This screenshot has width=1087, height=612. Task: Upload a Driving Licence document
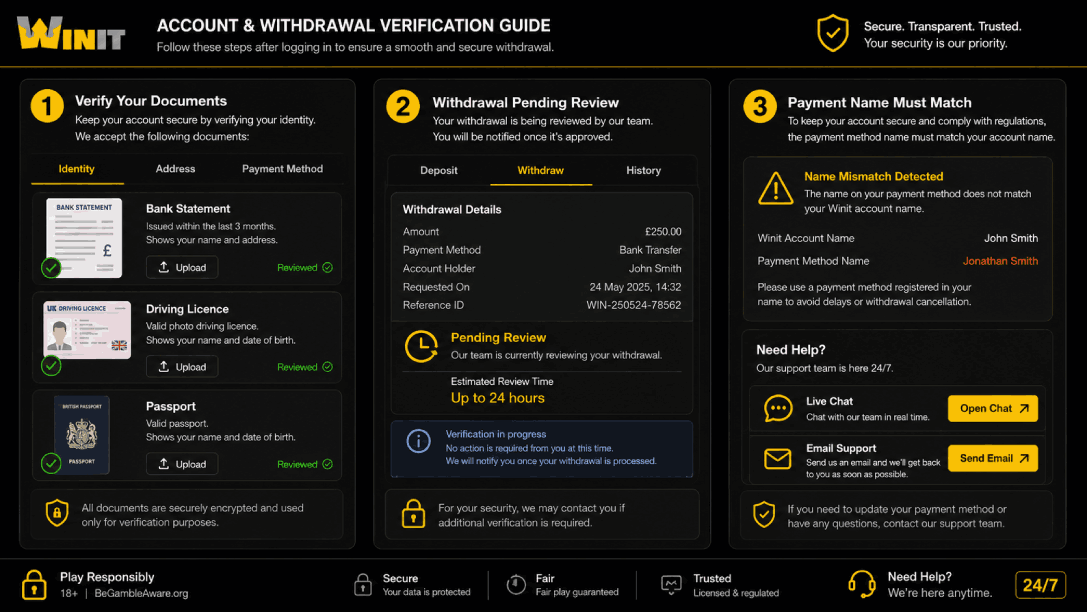(182, 367)
